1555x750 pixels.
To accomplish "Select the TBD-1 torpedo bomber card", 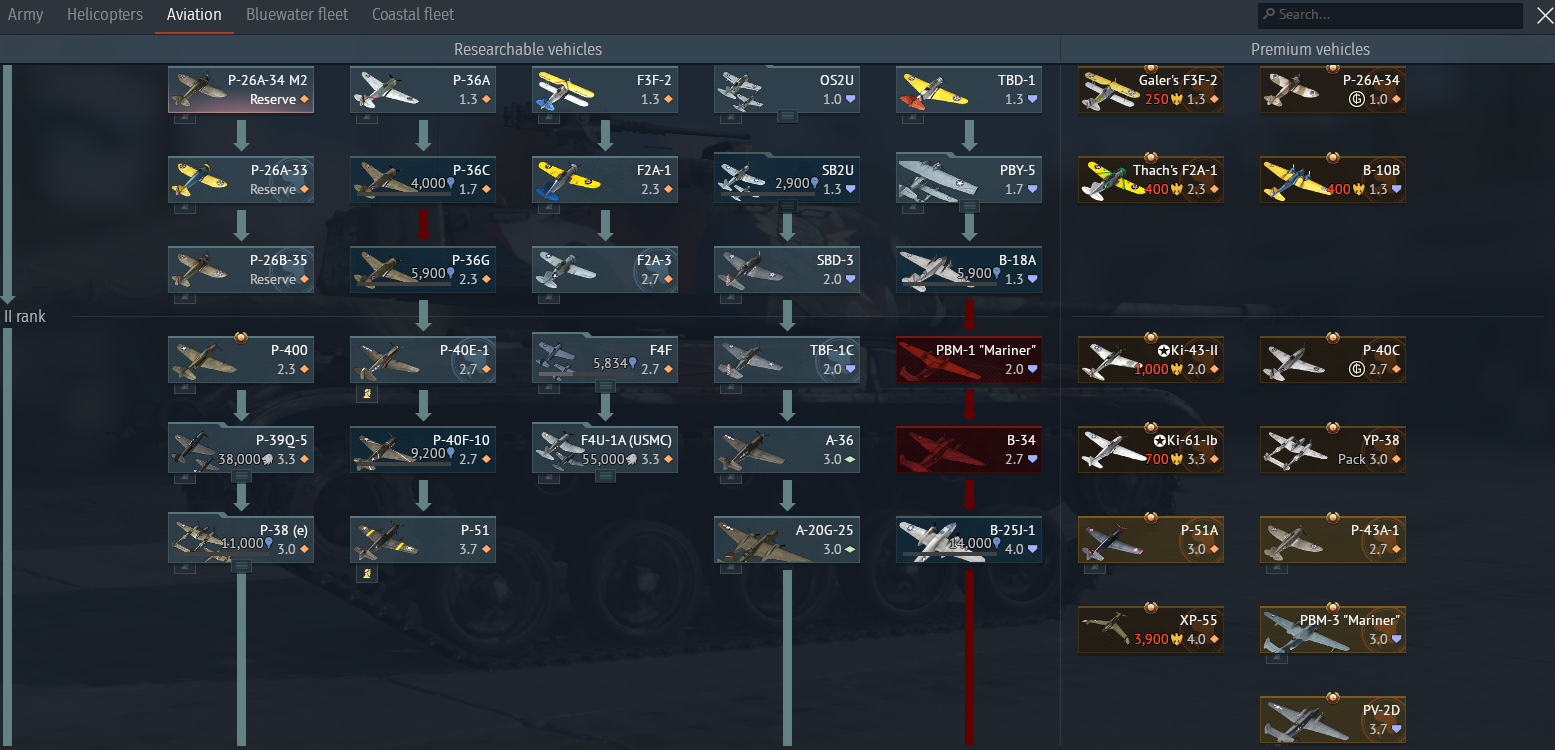I will (x=969, y=90).
